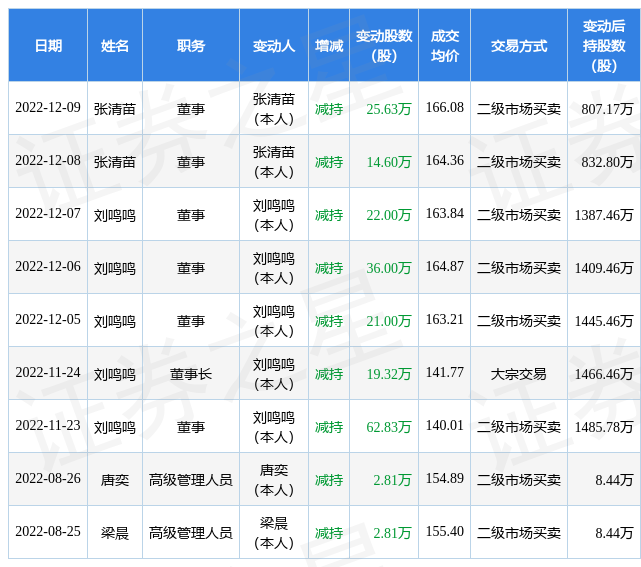Click 19.32万 share change value
The image size is (641, 567).
click(x=388, y=374)
